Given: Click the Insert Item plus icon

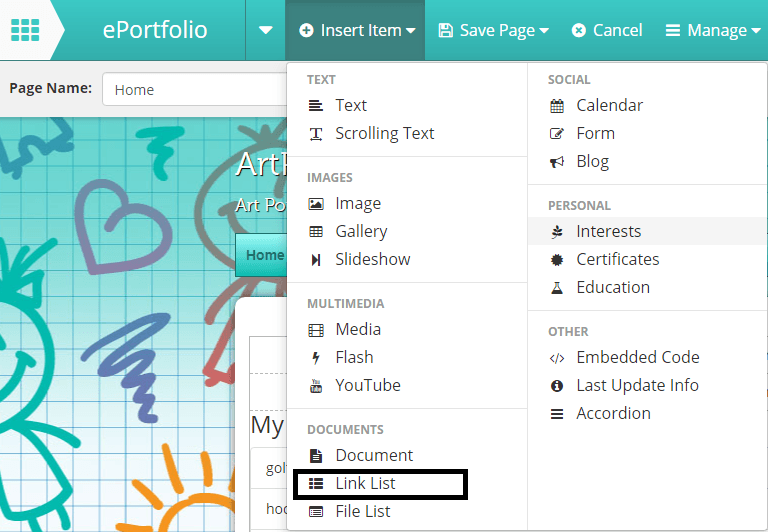Looking at the screenshot, I should 306,30.
